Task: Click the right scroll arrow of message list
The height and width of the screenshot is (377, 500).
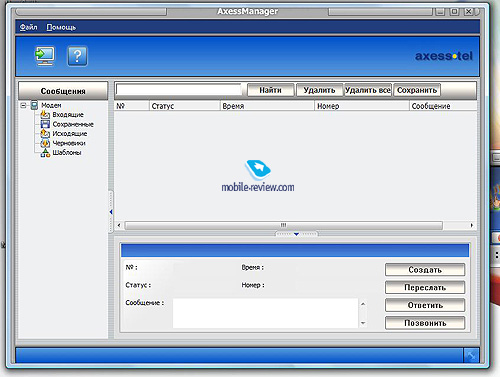Action: tap(472, 225)
